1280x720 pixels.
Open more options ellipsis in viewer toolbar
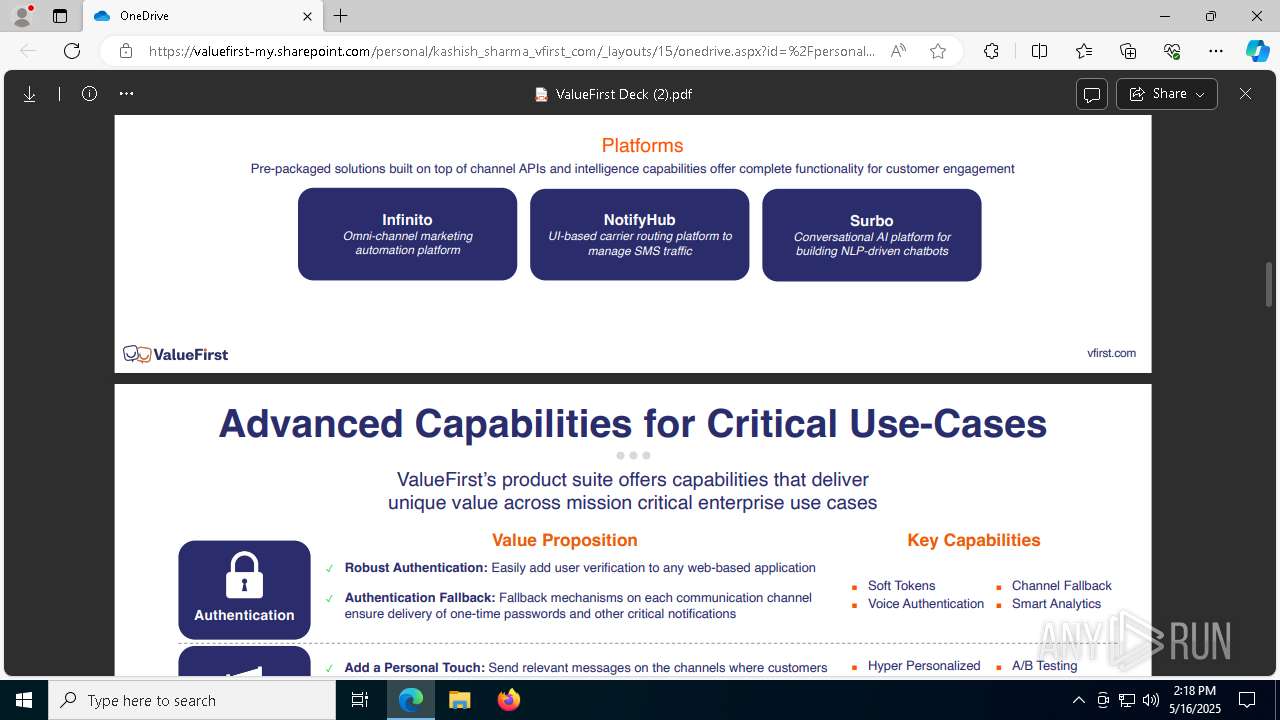[x=126, y=94]
